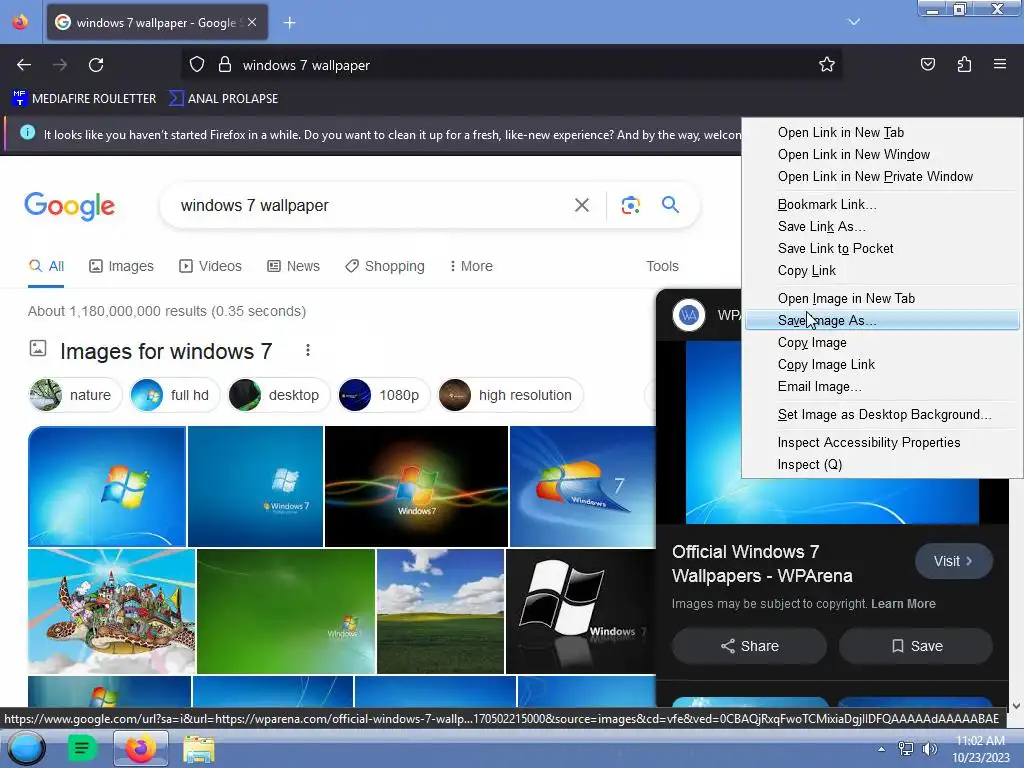Select the 1080p filter chip
The width and height of the screenshot is (1024, 768).
(384, 395)
